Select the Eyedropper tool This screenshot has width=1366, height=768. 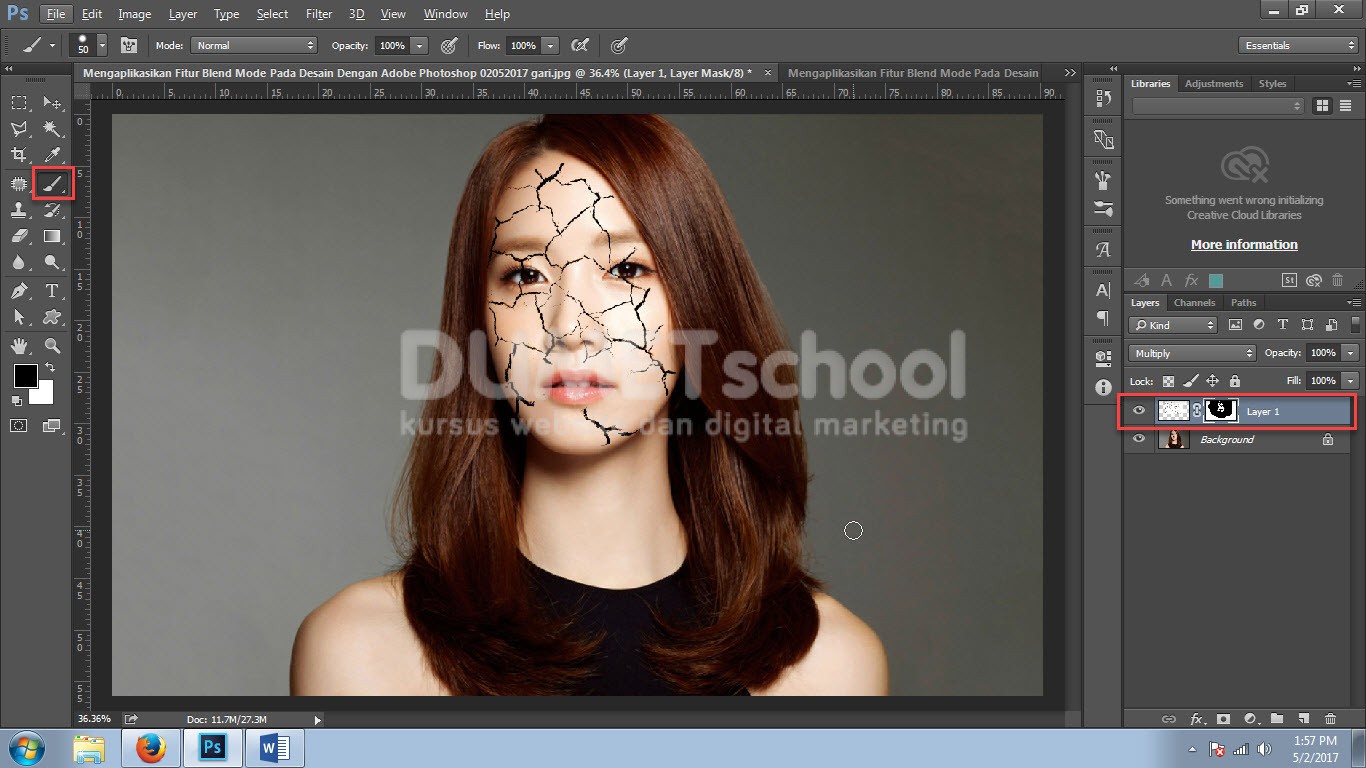click(53, 155)
